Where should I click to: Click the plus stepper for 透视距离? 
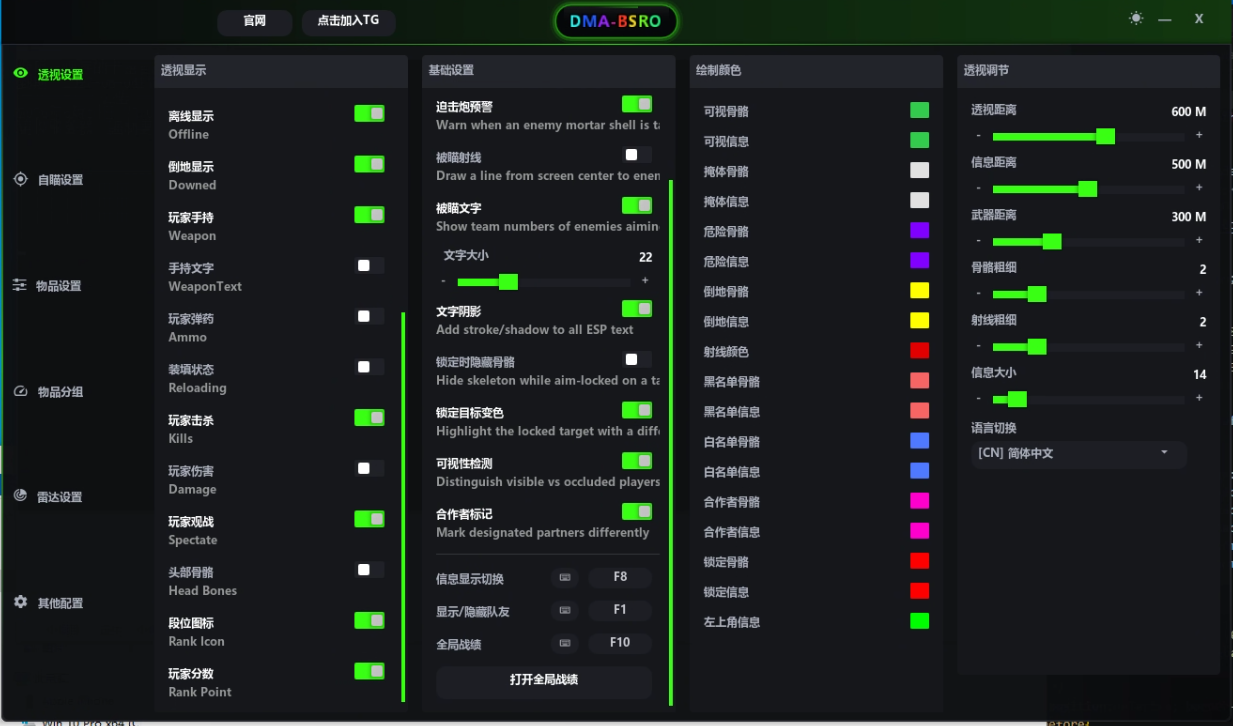(x=1199, y=136)
